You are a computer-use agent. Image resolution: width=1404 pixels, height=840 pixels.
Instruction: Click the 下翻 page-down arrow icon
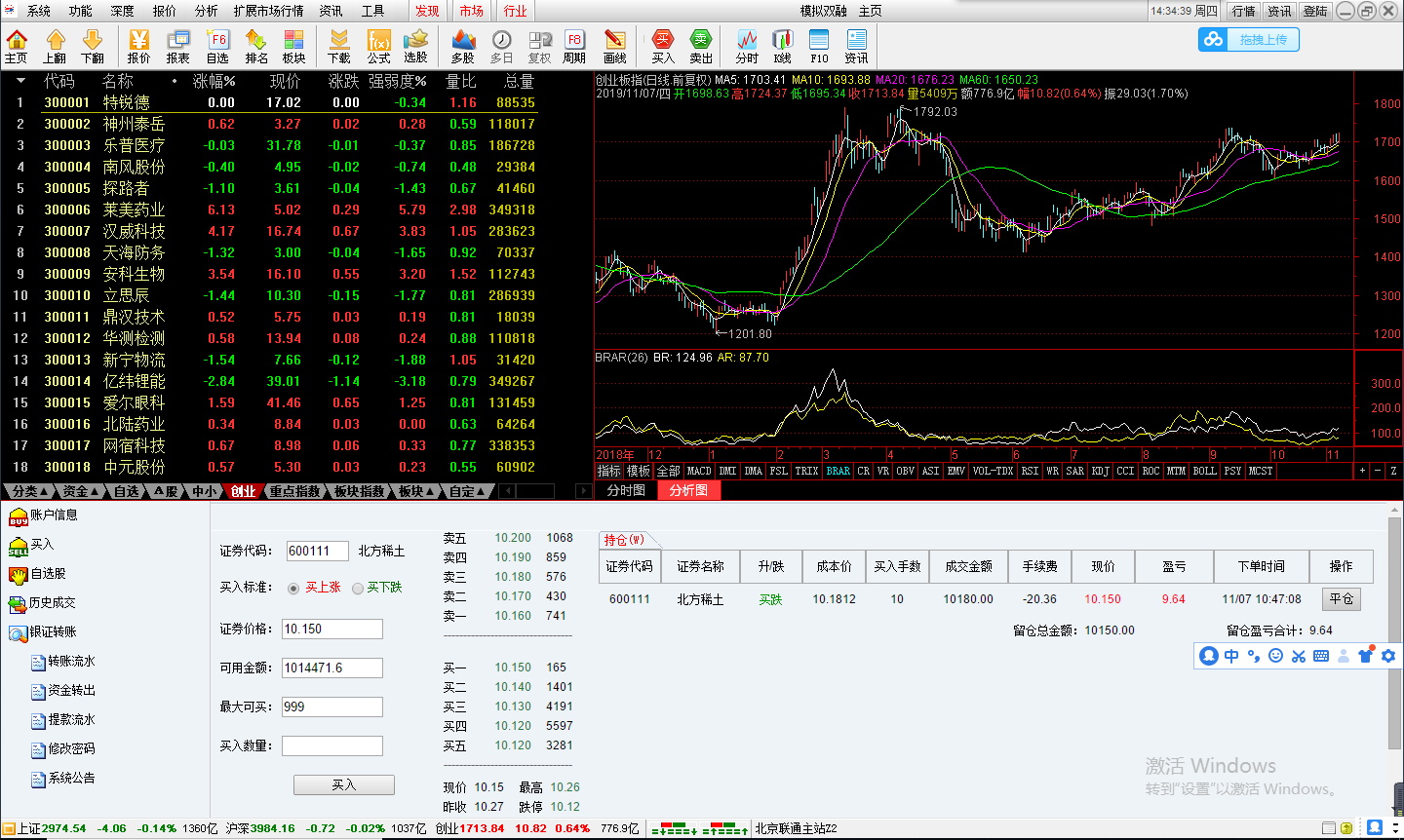coord(93,46)
